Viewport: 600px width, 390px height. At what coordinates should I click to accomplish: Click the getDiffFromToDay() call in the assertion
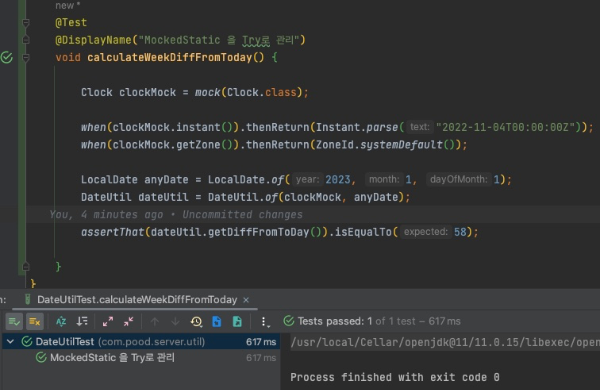[x=265, y=232]
